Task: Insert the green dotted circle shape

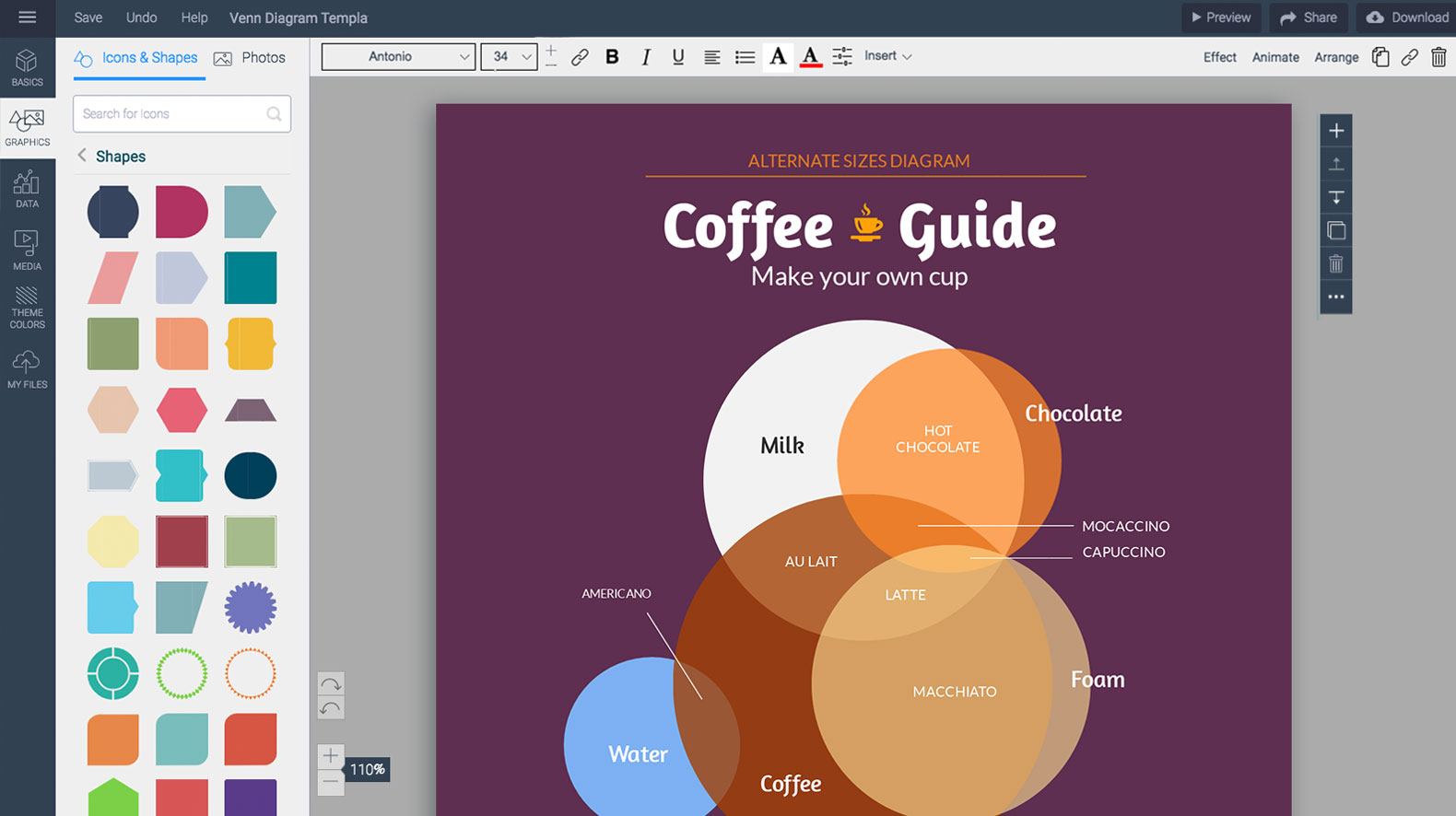Action: tap(182, 673)
